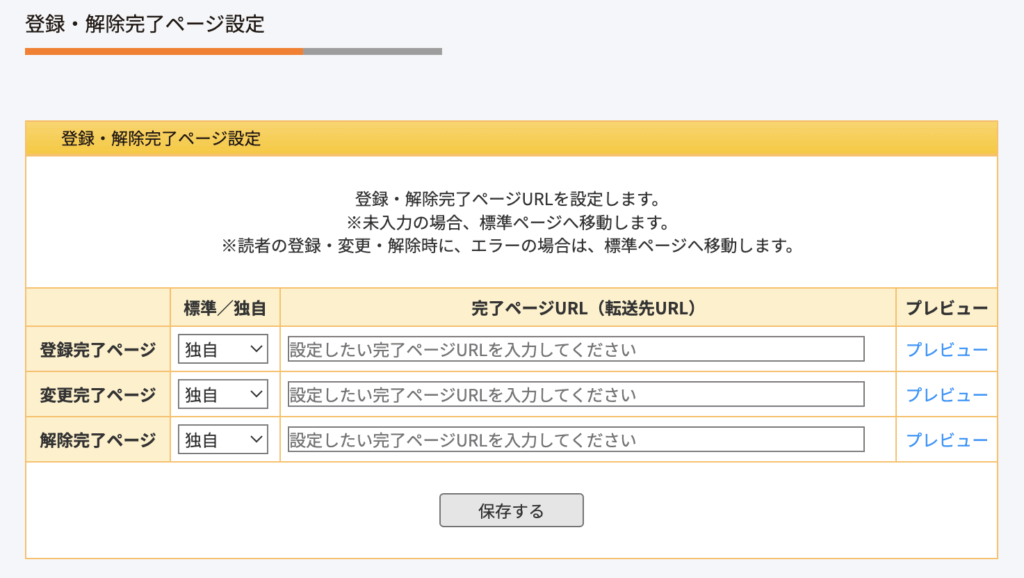This screenshot has width=1024, height=578.
Task: Select the 変更完了ページ row label
Action: [98, 394]
